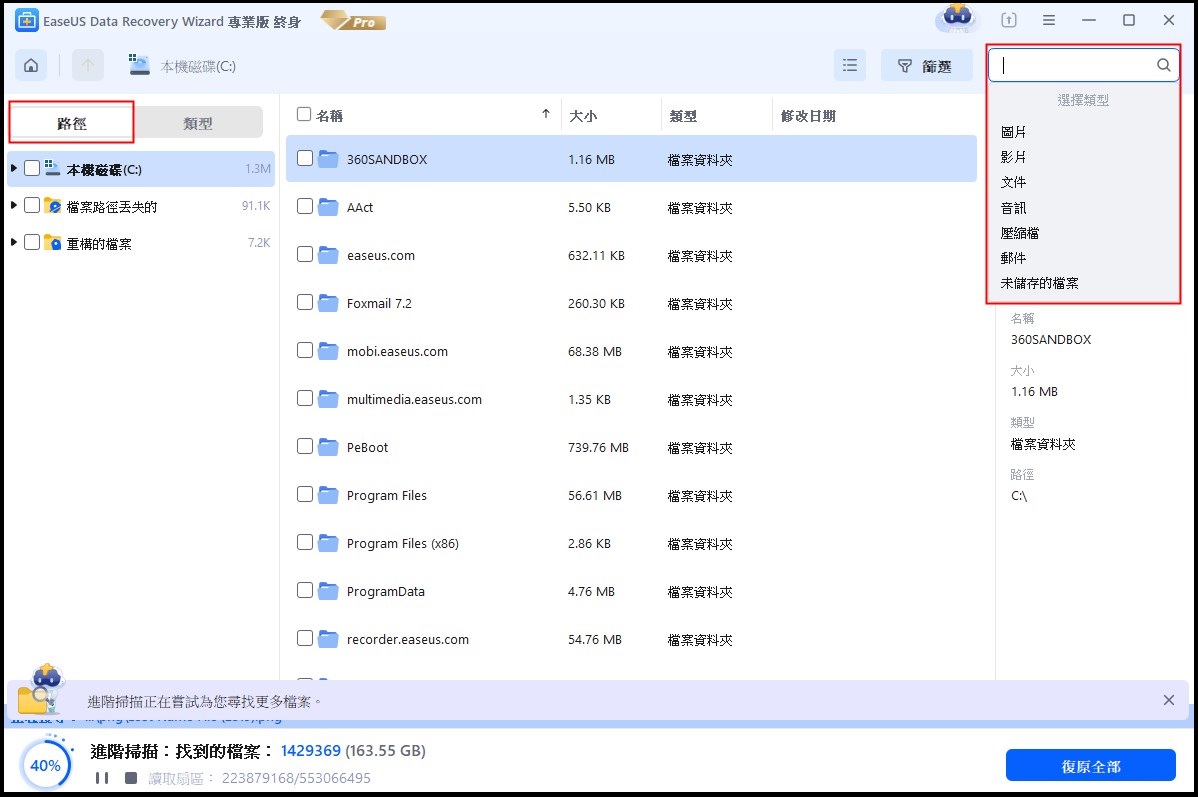Screen dimensions: 1198x797
Task: Check the Program Files row checkbox
Action: [x=305, y=494]
